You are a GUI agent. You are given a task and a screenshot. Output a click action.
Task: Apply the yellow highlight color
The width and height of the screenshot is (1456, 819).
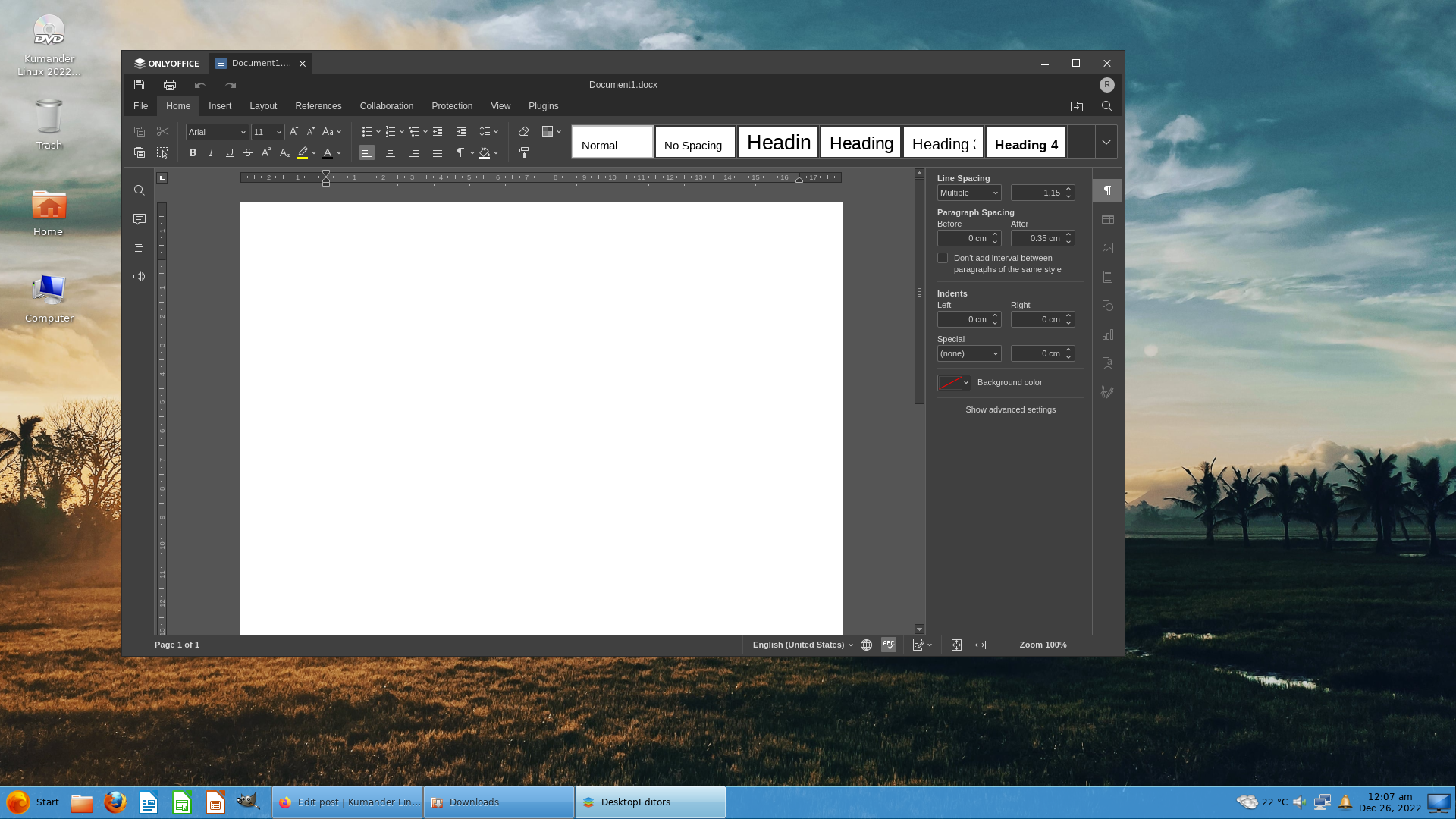[x=303, y=152]
